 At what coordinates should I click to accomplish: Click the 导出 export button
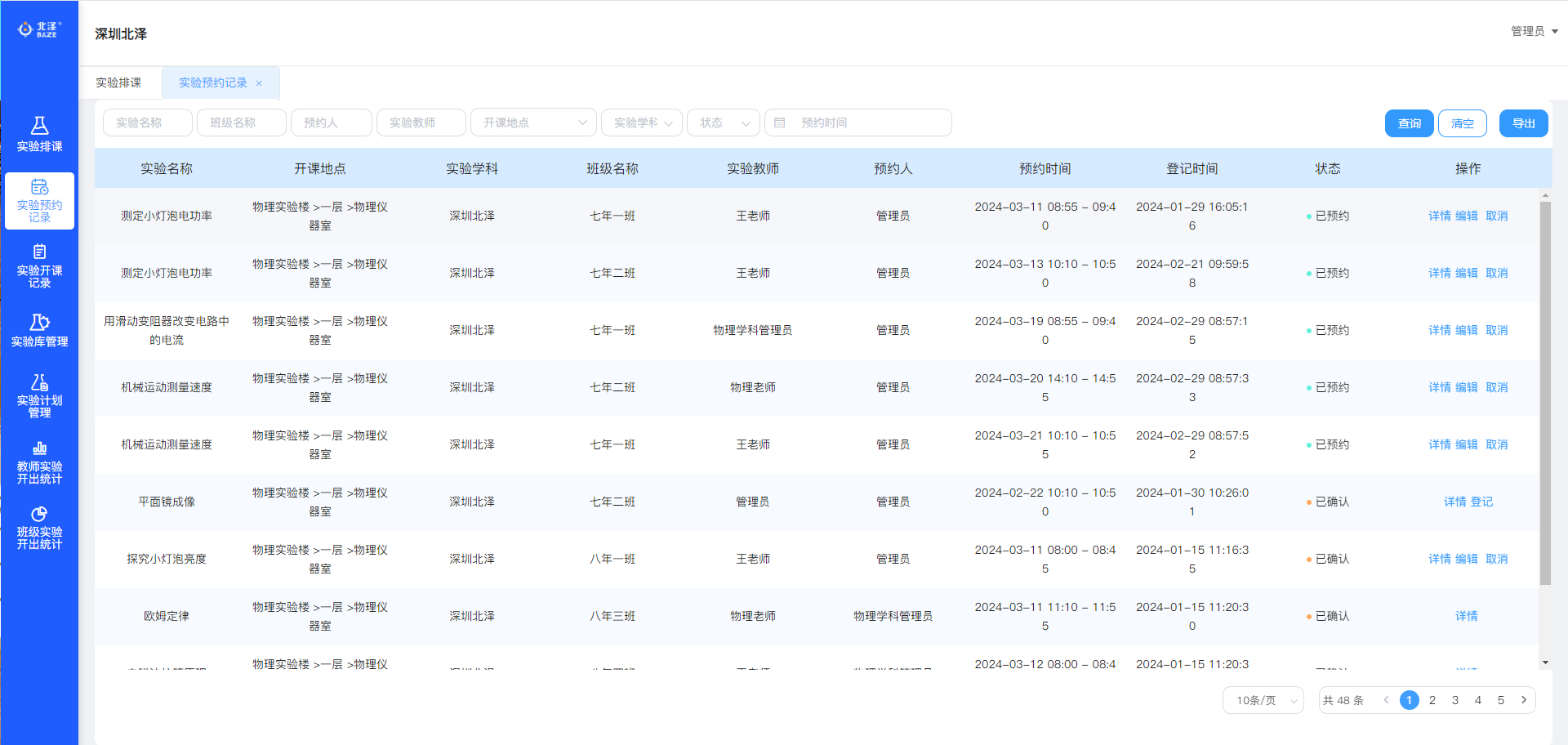click(1523, 123)
